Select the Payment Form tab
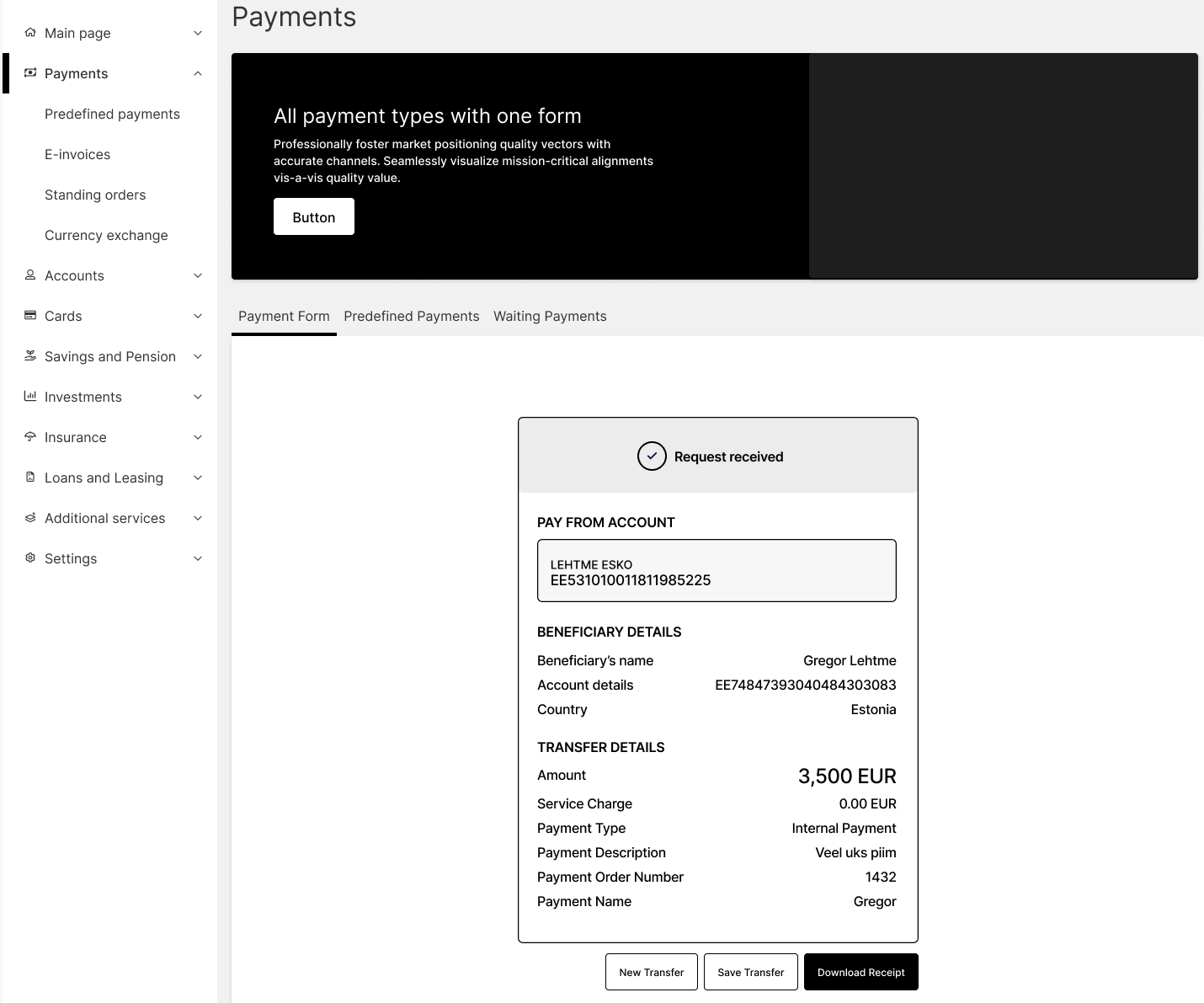Image resolution: width=1204 pixels, height=1003 pixels. (284, 316)
